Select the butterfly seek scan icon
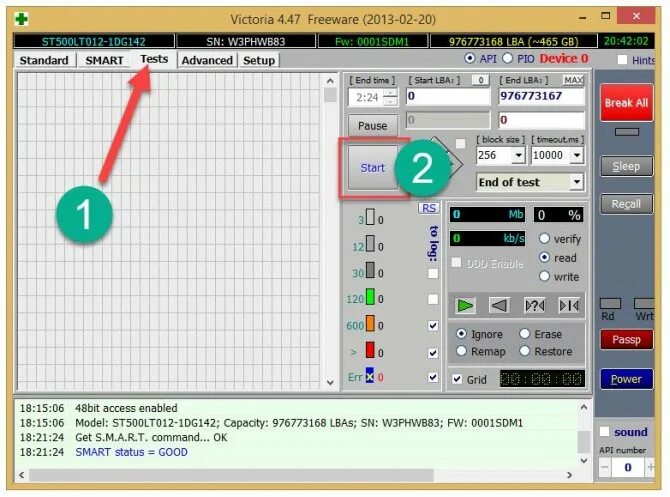 click(x=569, y=306)
